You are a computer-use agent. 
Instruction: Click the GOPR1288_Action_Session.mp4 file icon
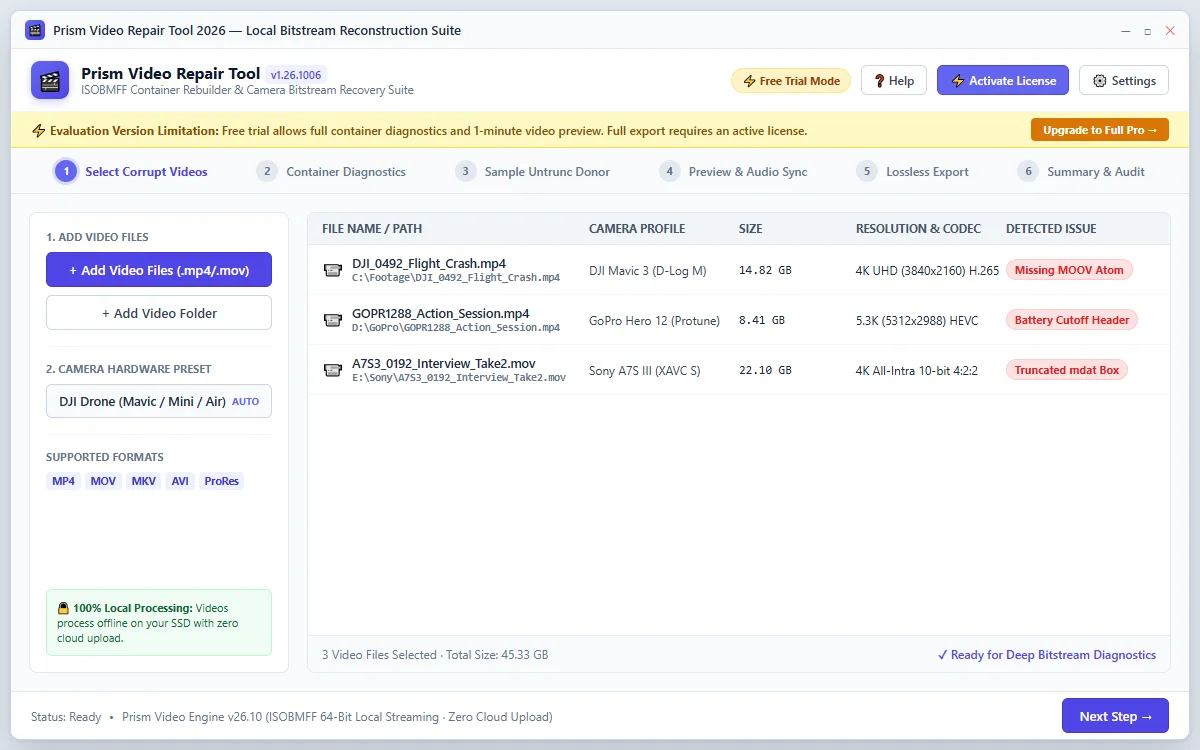click(333, 320)
